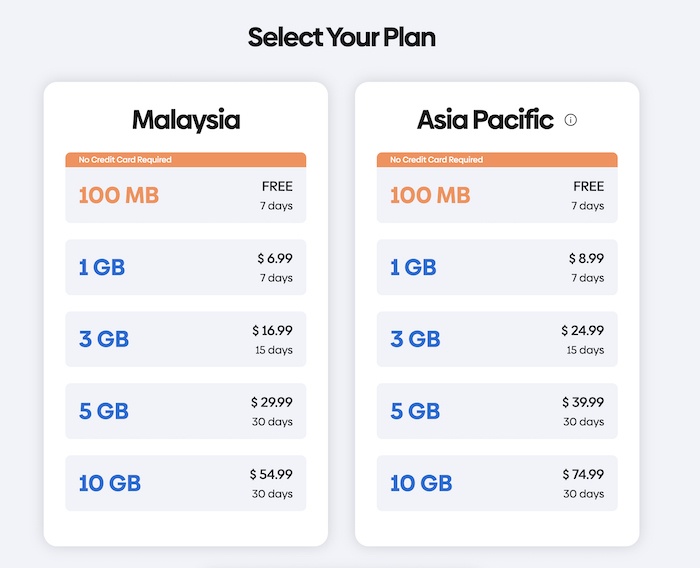Select the free 100 MB Asia Pacific plan
Viewport: 700px width, 568px height.
coord(497,195)
